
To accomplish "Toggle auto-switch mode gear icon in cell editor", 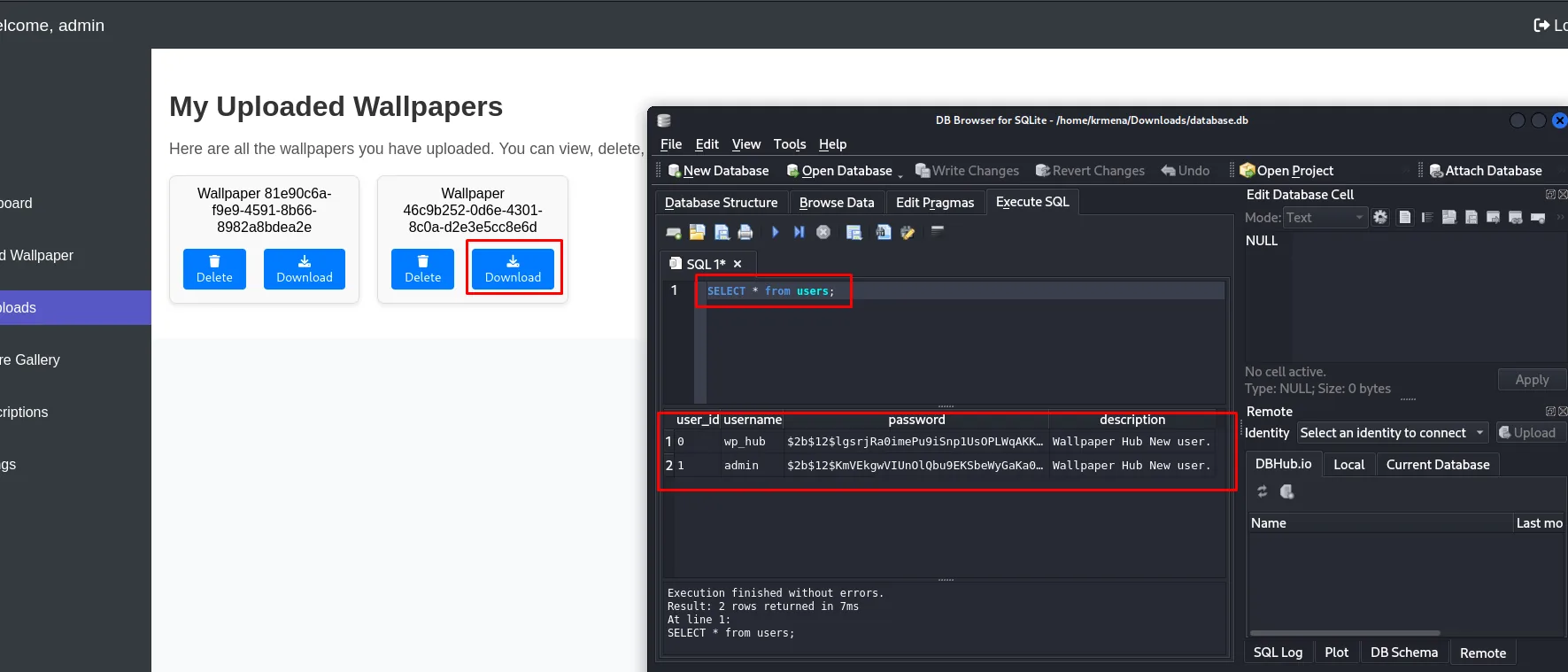I will [1380, 217].
